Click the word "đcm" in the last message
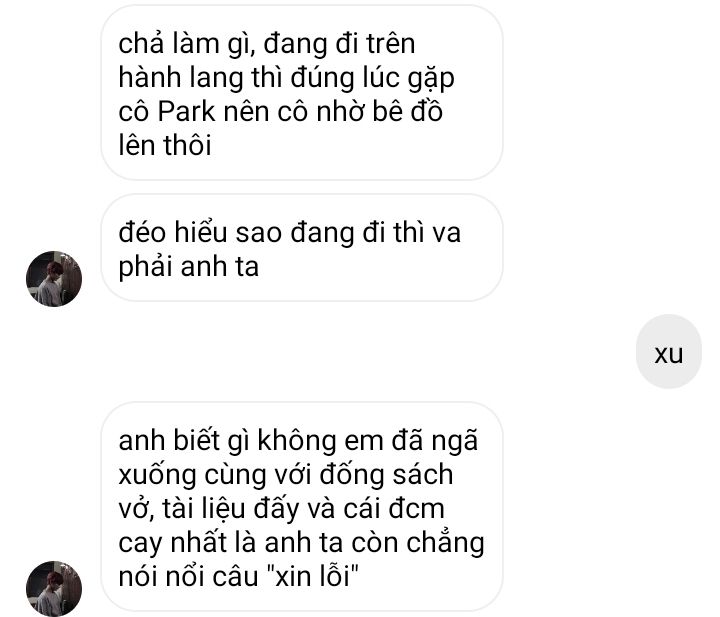720x617 pixels. tap(417, 508)
